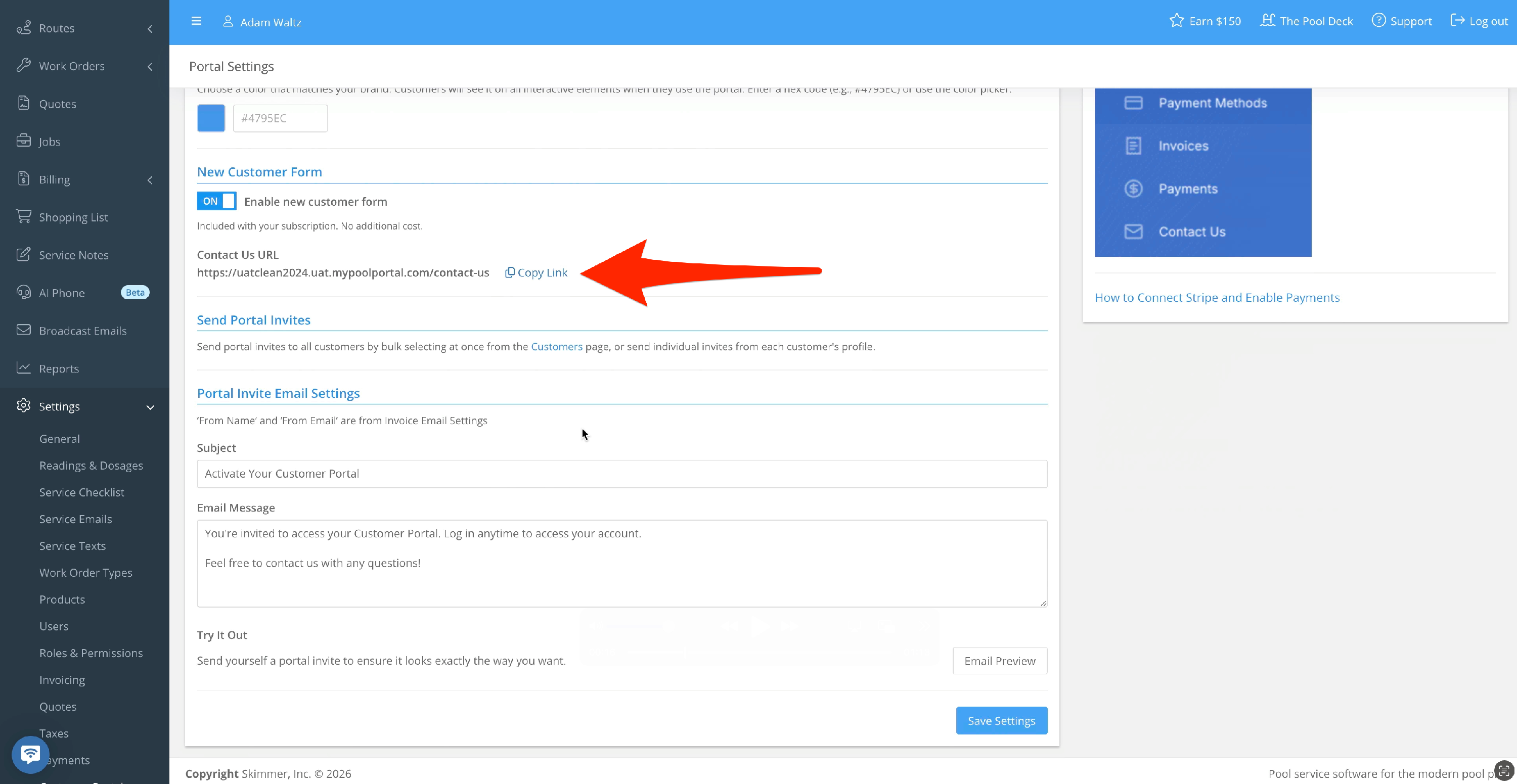Viewport: 1517px width, 784px height.
Task: Click the Save Settings button
Action: (1001, 720)
